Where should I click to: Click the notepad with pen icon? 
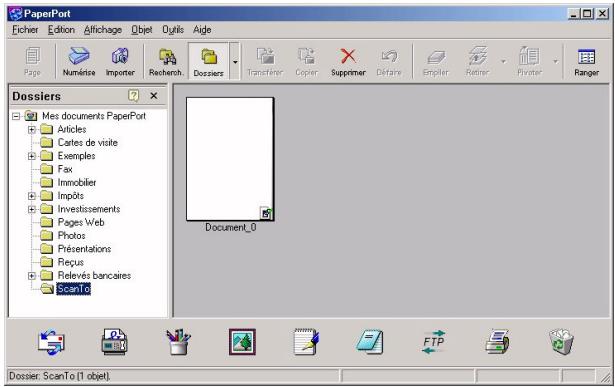[306, 342]
